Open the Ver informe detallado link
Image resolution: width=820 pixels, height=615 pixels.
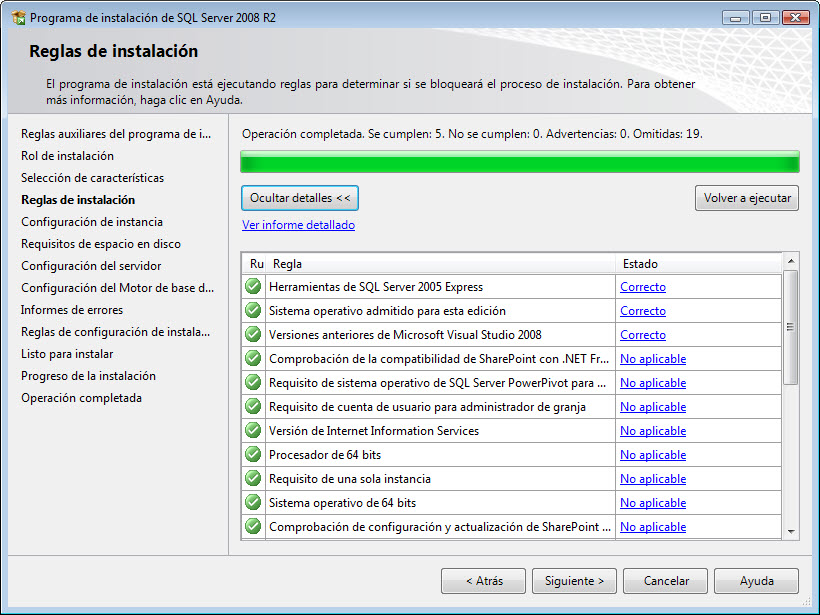tap(298, 225)
